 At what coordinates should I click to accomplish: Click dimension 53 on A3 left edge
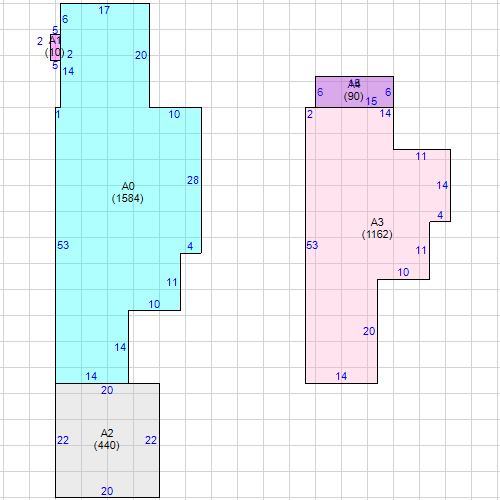[x=312, y=245]
